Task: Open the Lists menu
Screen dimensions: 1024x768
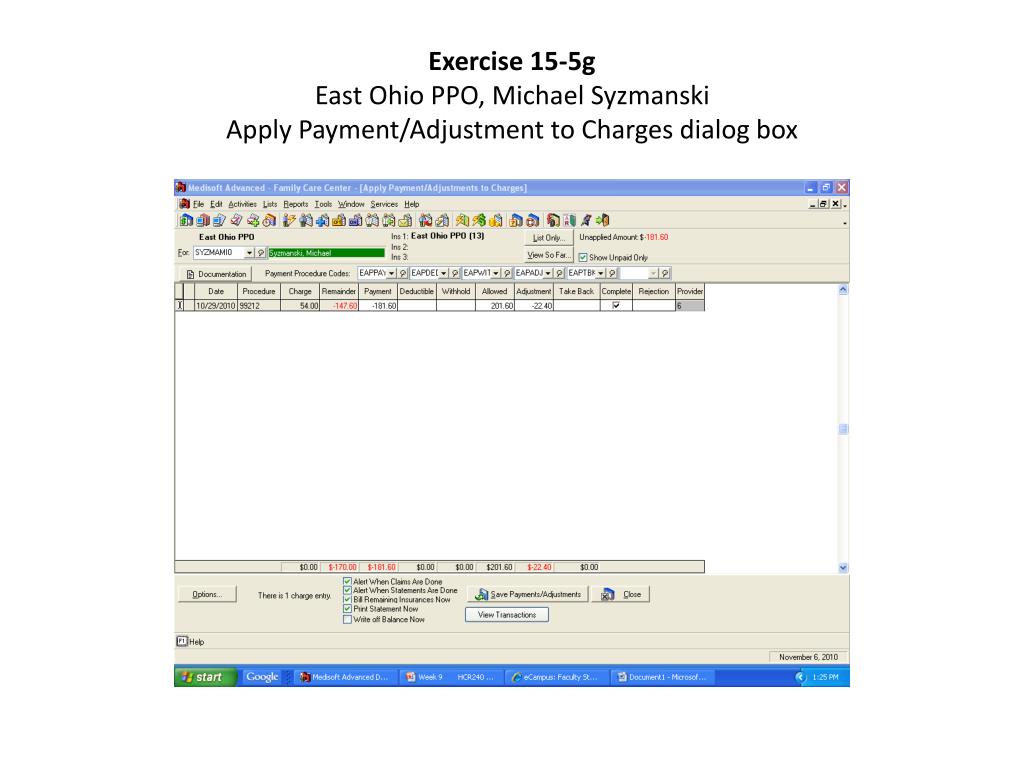Action: (x=270, y=204)
